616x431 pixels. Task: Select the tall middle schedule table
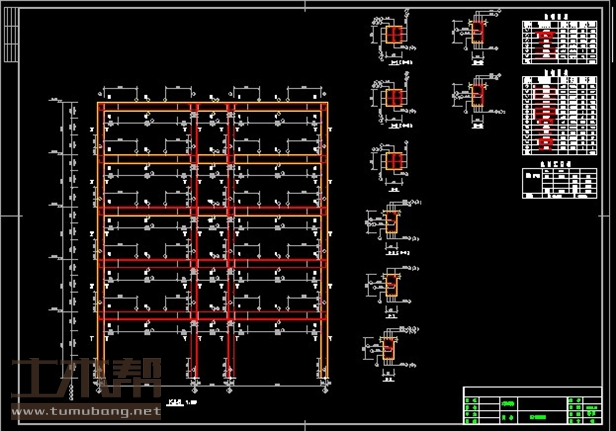tap(554, 116)
